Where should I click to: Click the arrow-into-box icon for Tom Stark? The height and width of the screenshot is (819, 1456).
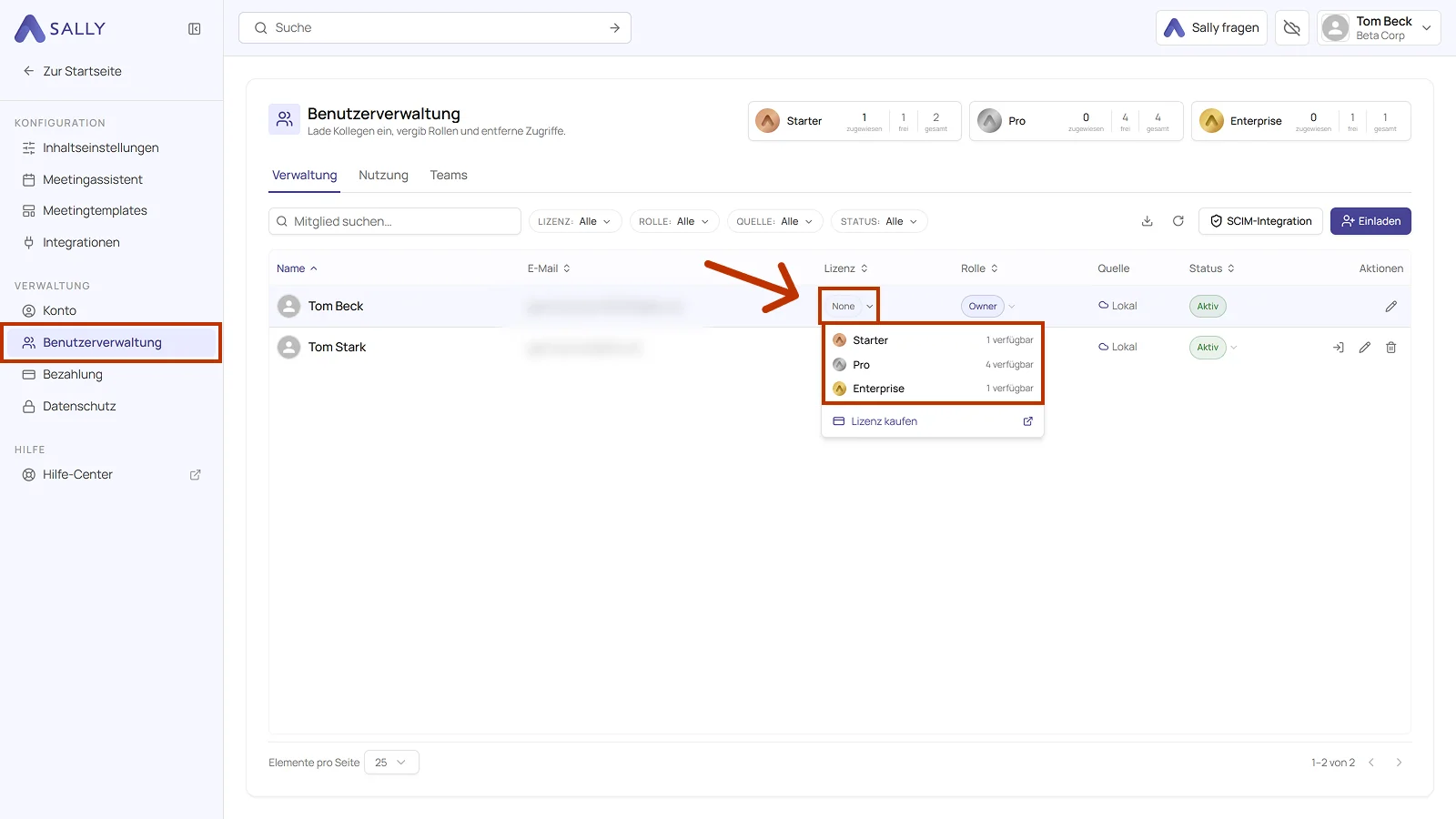1339,348
